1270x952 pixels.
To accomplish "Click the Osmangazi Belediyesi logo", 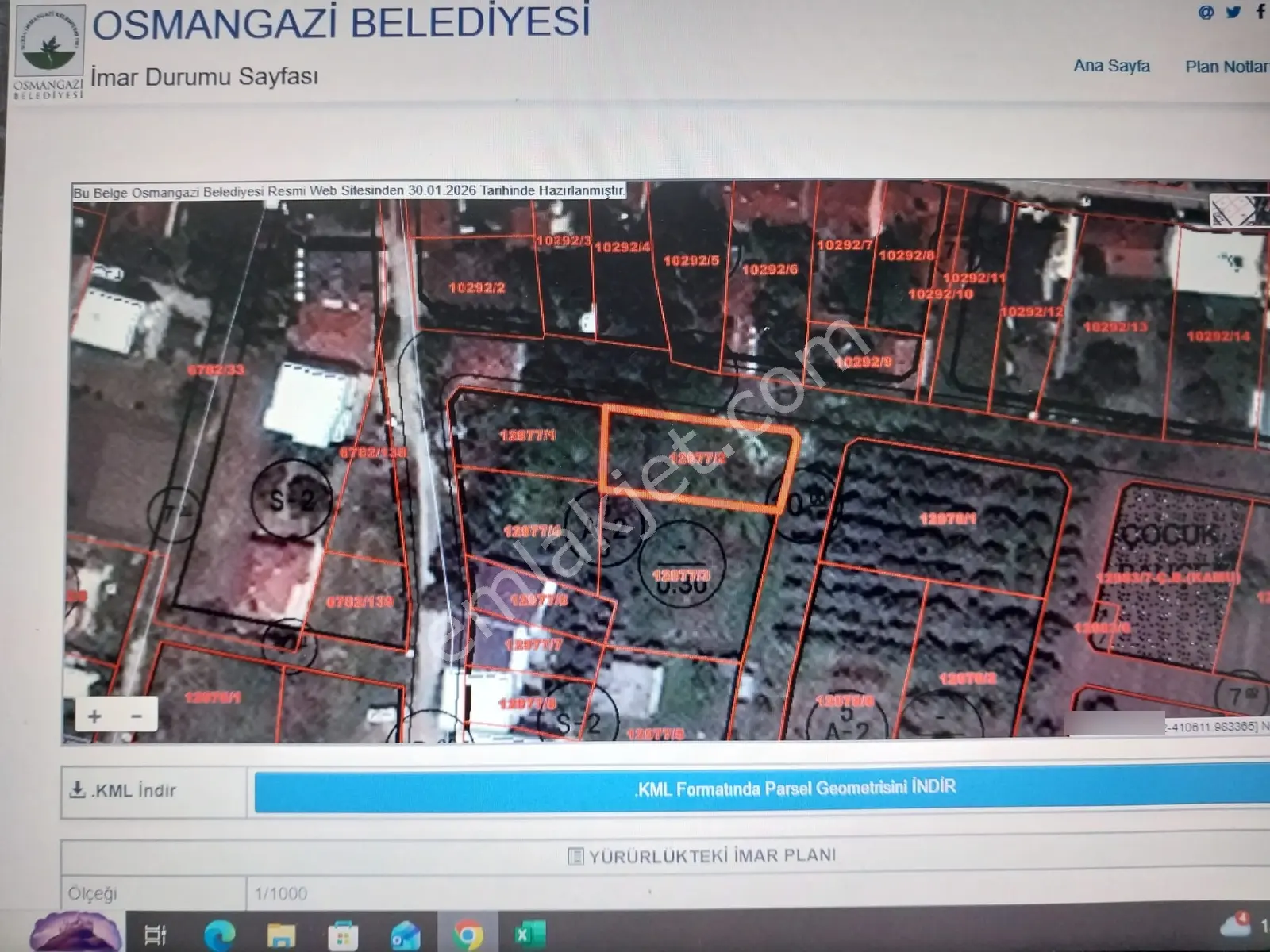I will pyautogui.click(x=49, y=52).
